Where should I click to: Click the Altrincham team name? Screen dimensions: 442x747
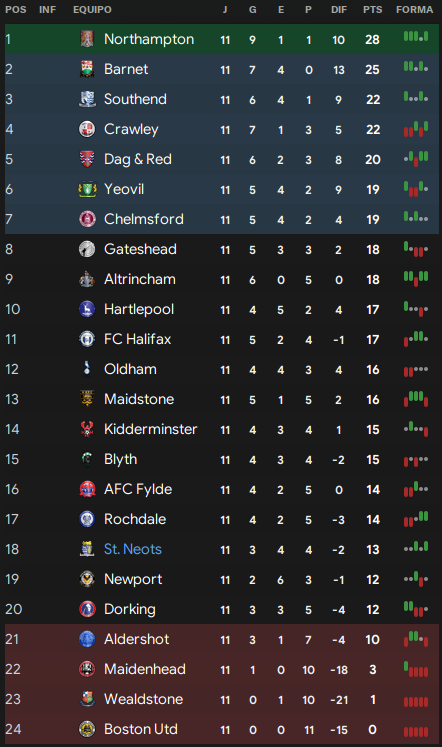(140, 279)
